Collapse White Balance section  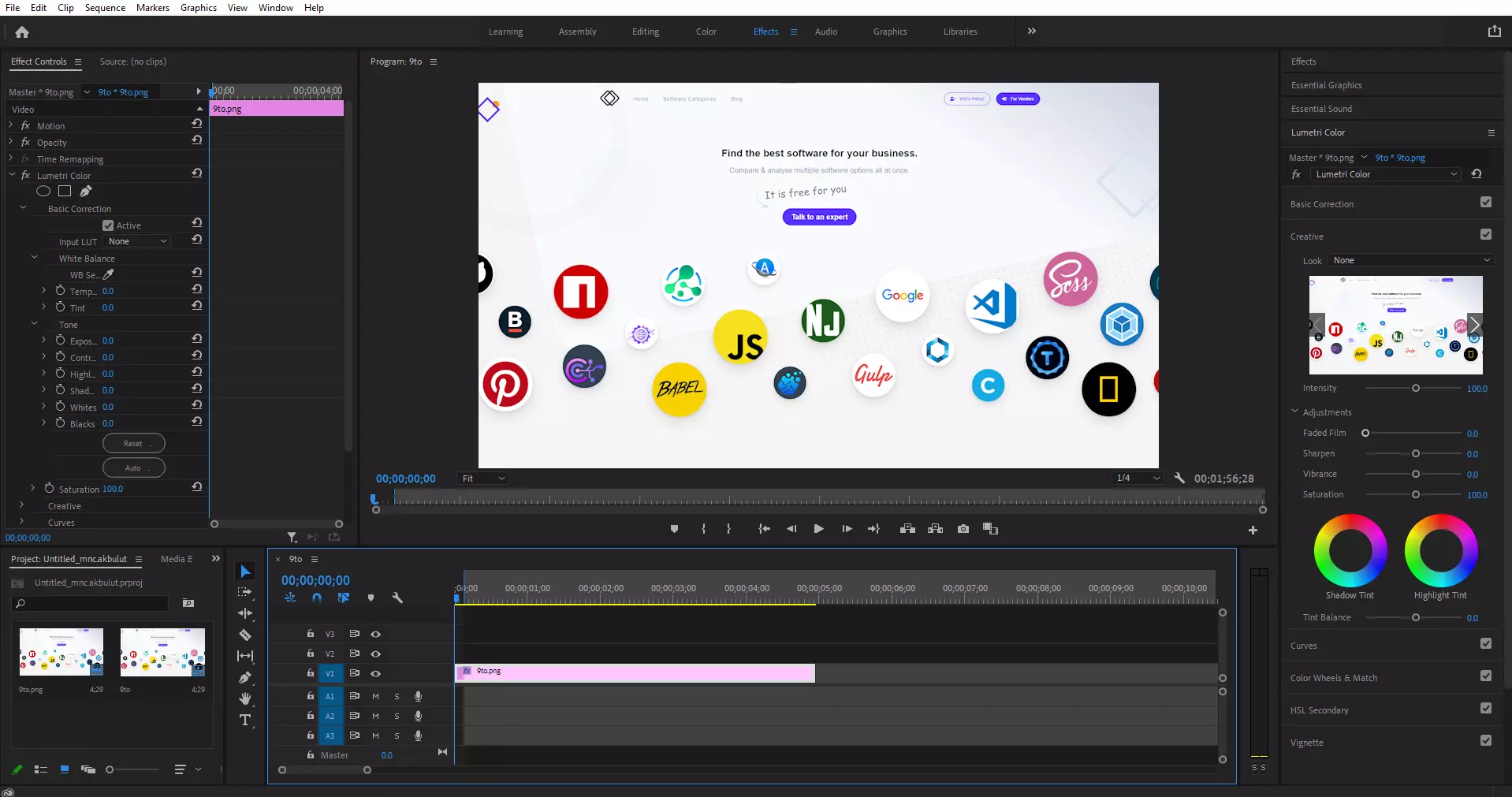(34, 258)
